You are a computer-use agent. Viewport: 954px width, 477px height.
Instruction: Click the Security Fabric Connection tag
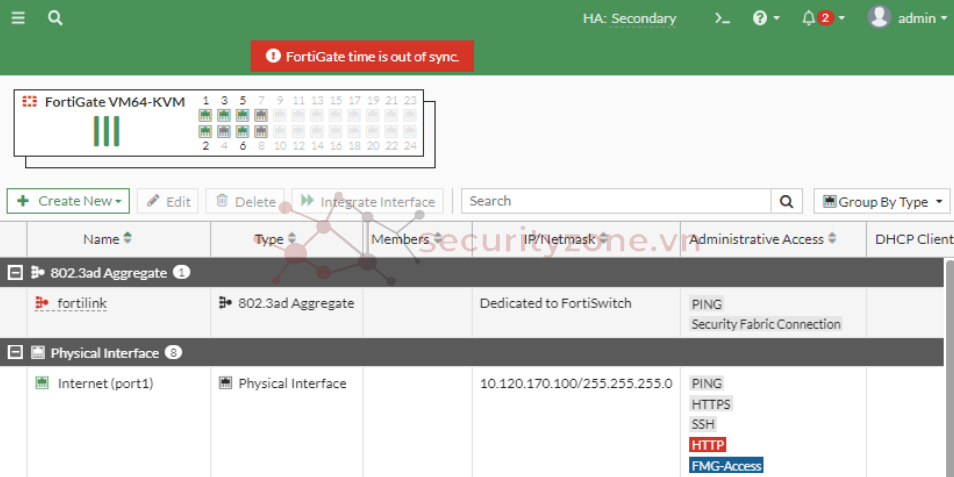coord(765,324)
